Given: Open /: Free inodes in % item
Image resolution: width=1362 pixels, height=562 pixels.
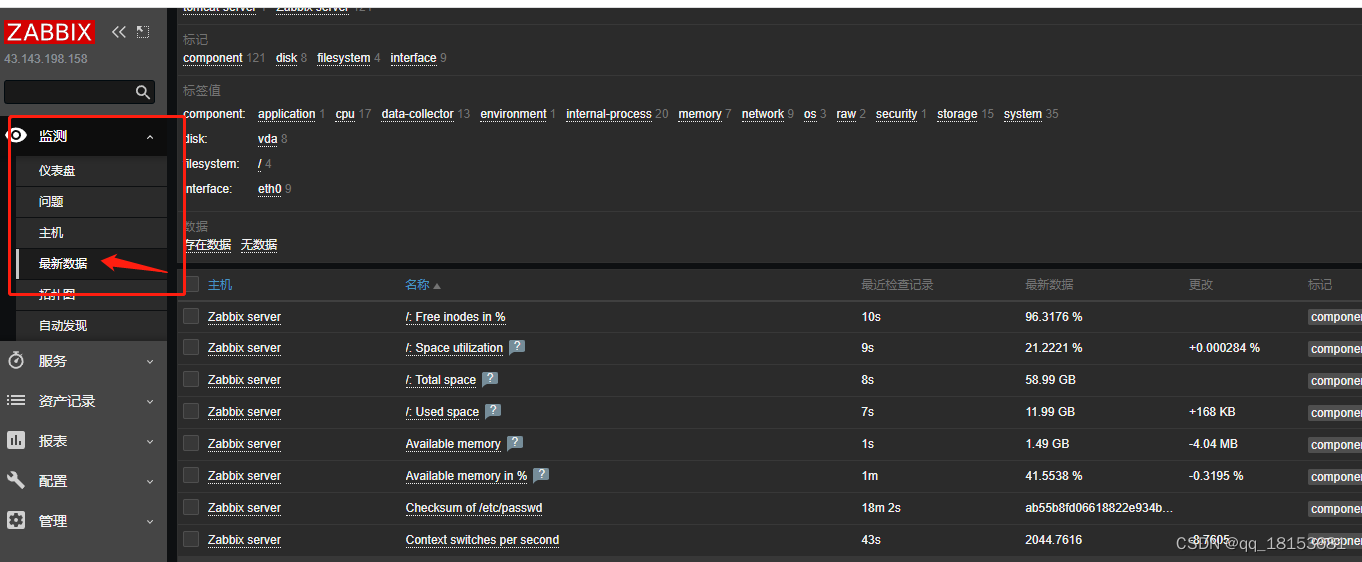Looking at the screenshot, I should point(455,317).
